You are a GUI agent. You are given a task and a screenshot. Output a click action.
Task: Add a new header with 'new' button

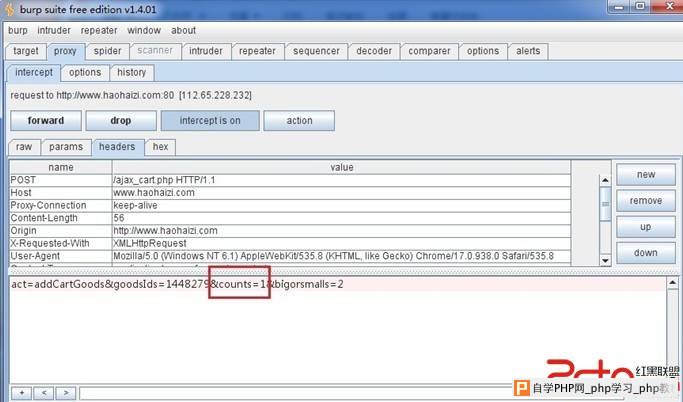(646, 175)
